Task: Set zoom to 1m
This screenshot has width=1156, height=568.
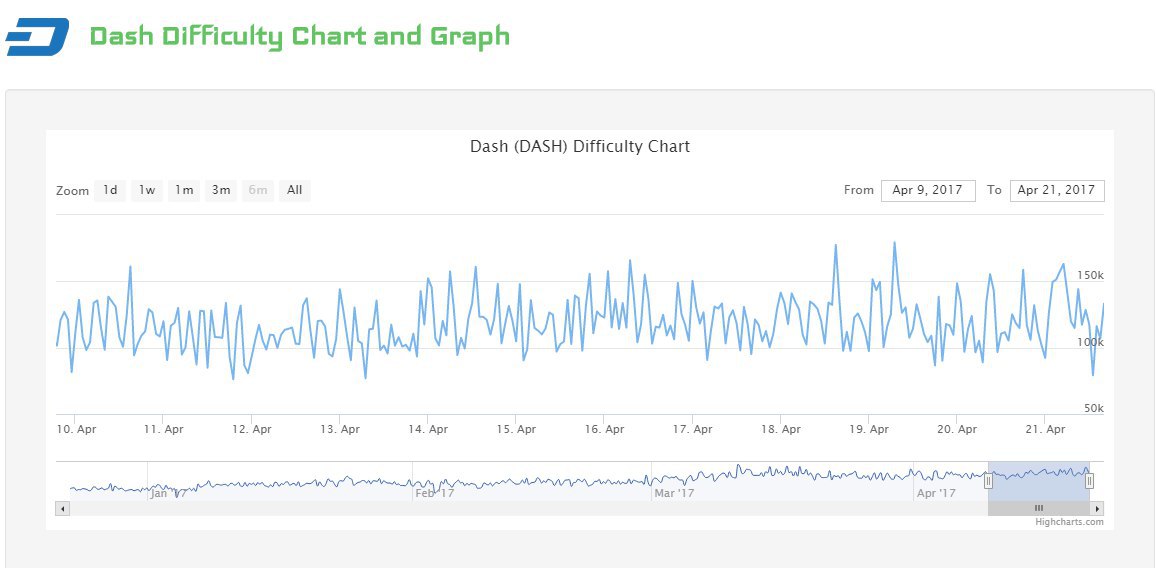Action: (184, 190)
